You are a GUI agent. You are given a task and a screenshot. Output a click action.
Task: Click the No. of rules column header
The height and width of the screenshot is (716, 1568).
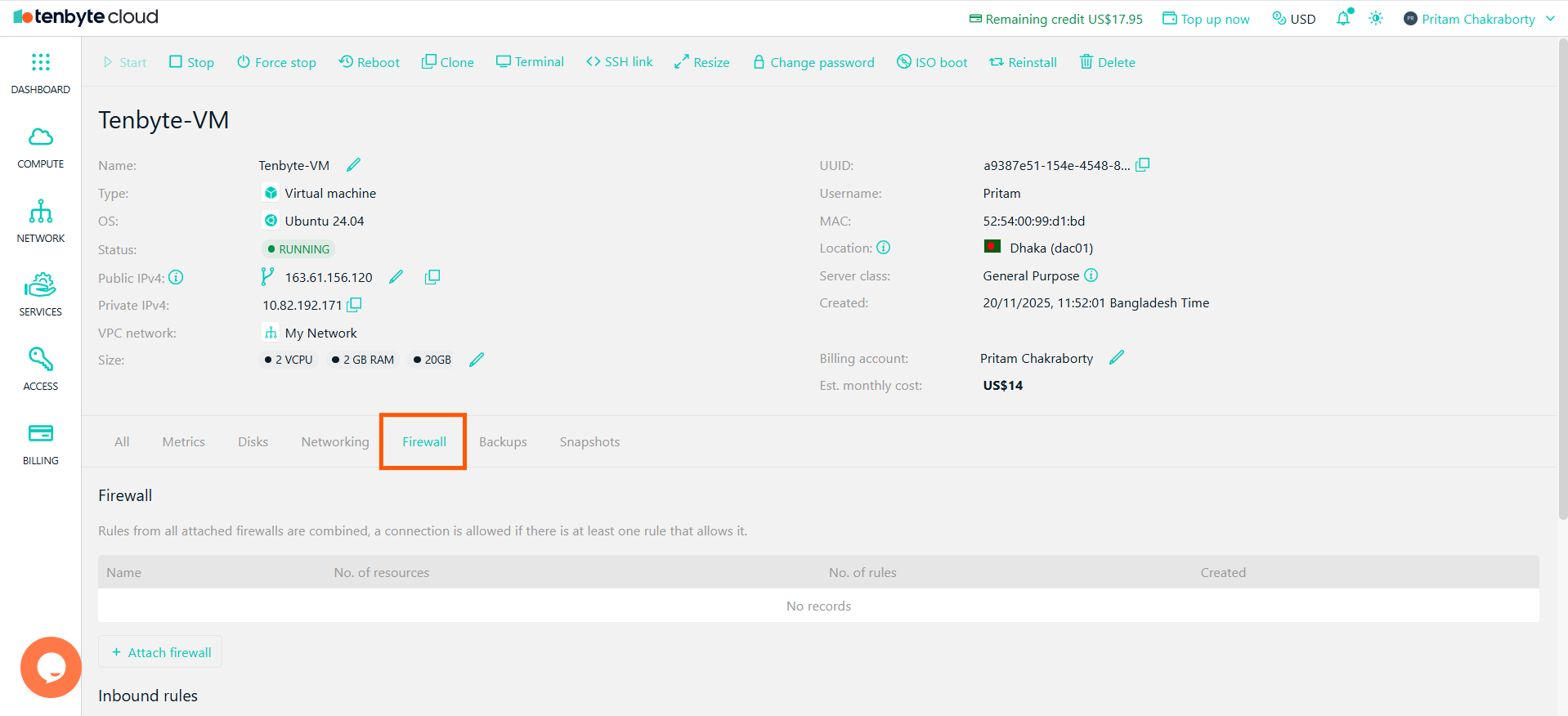pyautogui.click(x=862, y=572)
